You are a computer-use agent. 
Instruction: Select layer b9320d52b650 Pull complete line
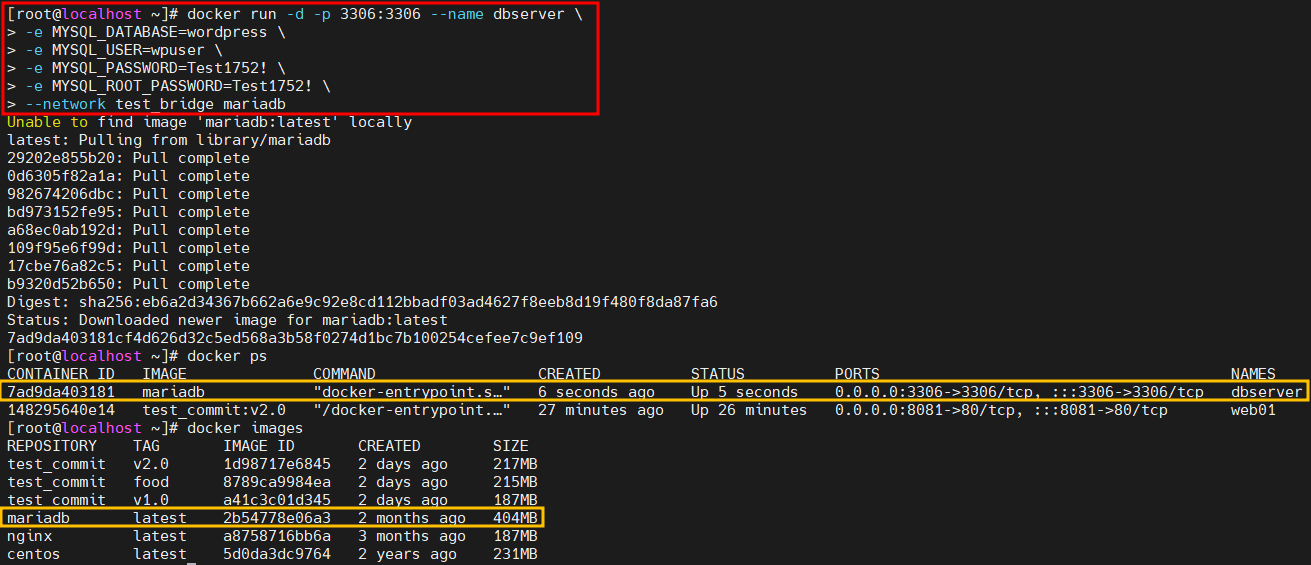128,284
